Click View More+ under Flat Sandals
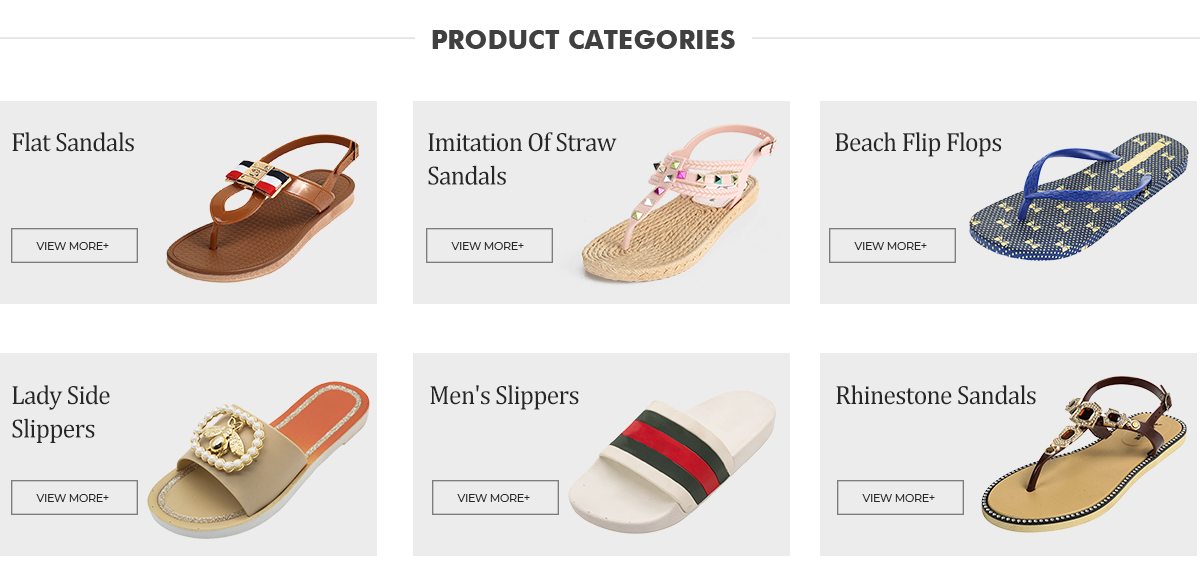The height and width of the screenshot is (580, 1200). click(x=74, y=246)
